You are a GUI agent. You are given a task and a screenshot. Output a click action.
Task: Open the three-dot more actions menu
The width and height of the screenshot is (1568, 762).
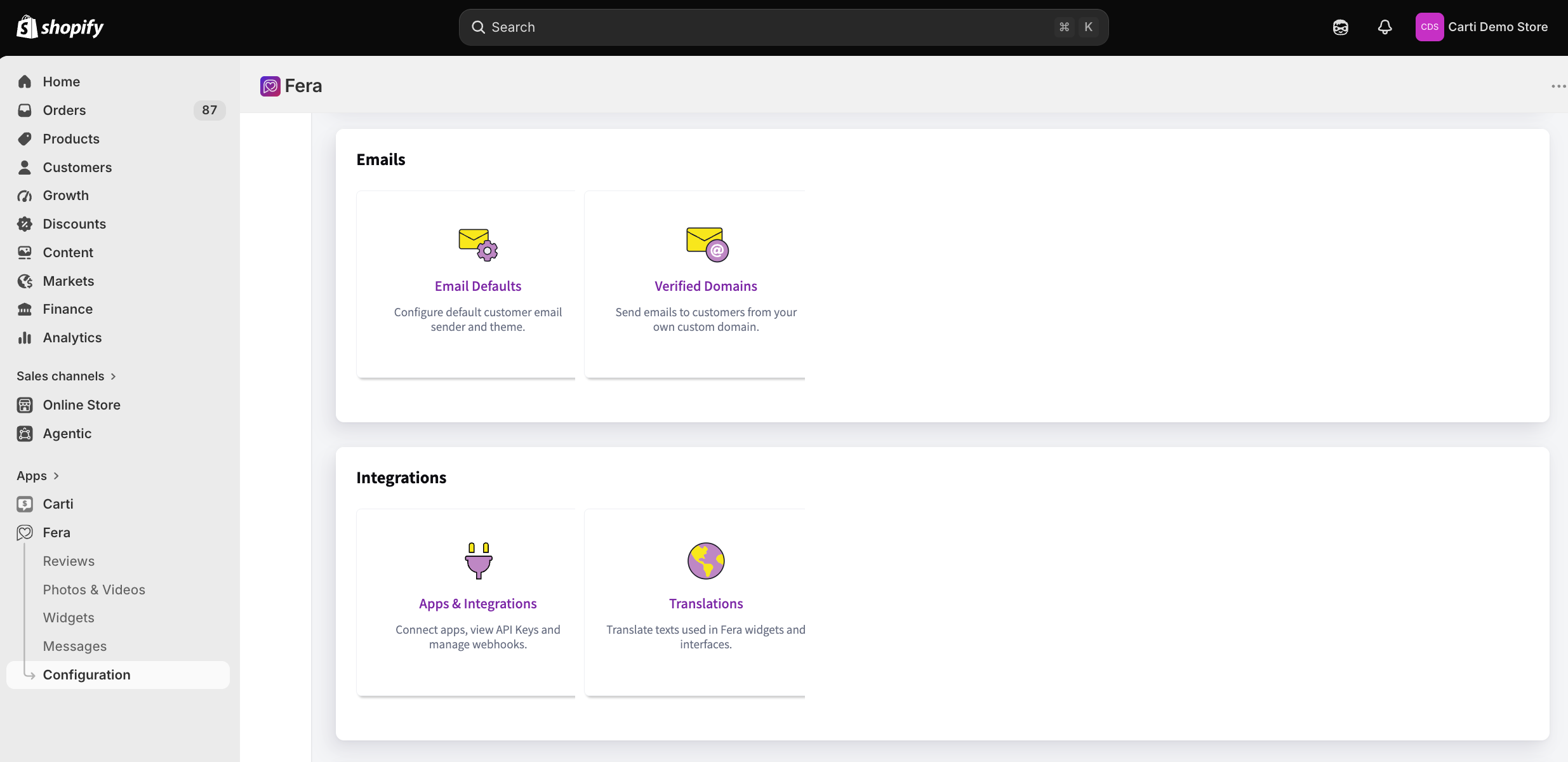coord(1558,86)
